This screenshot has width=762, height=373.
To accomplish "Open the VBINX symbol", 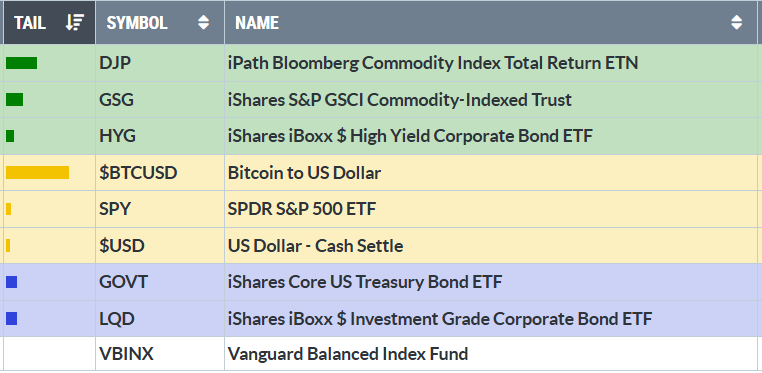I will (x=126, y=354).
